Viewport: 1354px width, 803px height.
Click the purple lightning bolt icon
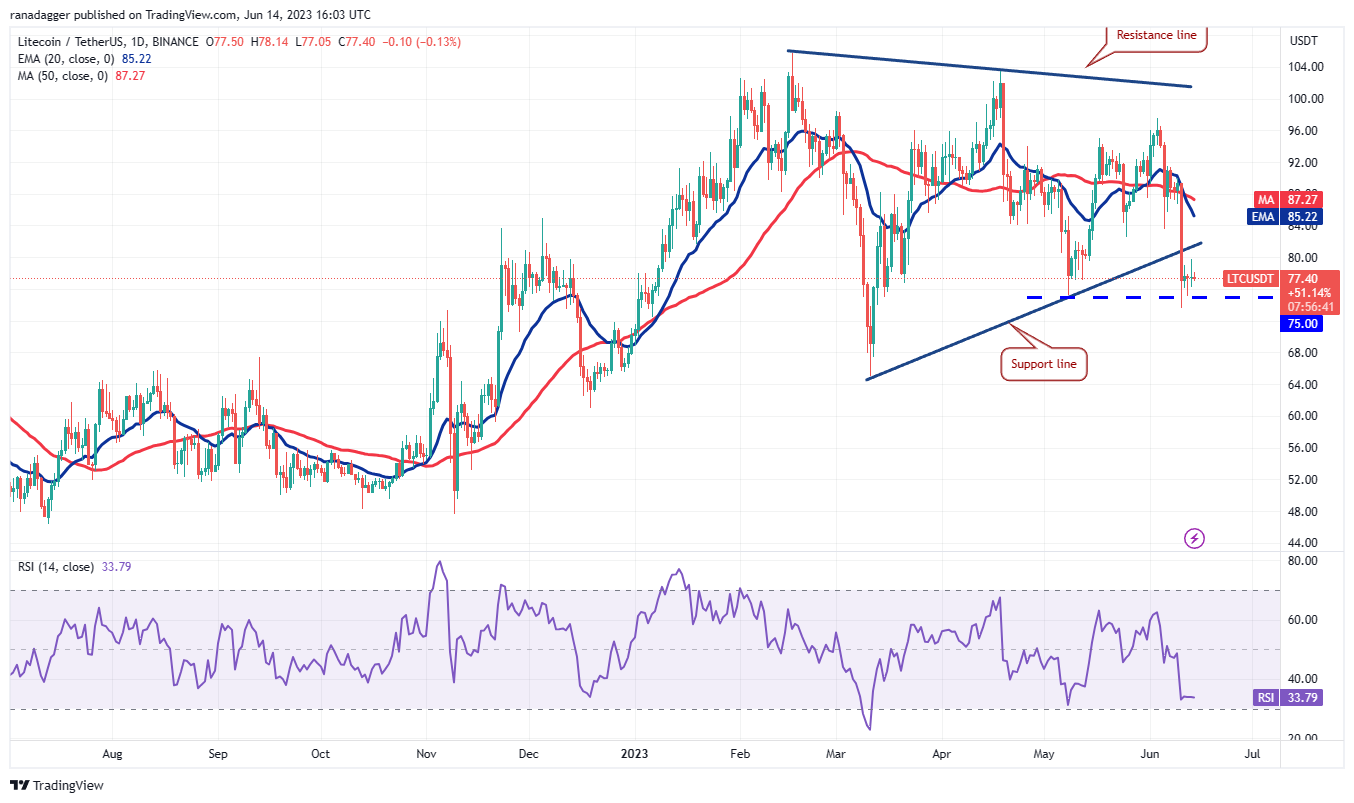(x=1194, y=539)
